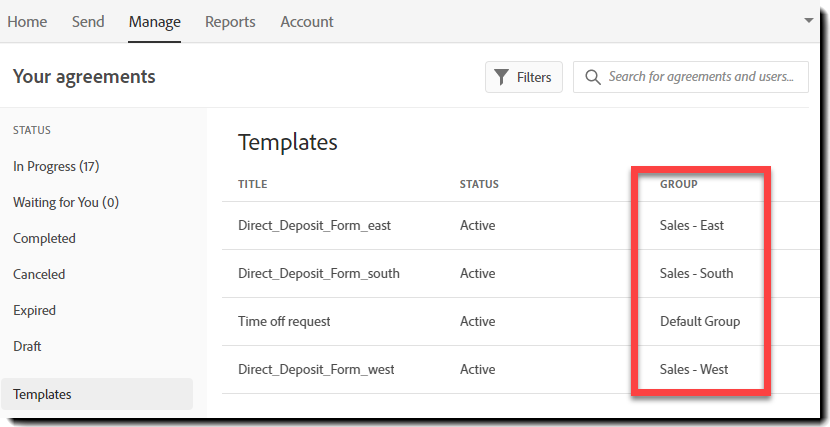View Expired agreements

(x=34, y=310)
